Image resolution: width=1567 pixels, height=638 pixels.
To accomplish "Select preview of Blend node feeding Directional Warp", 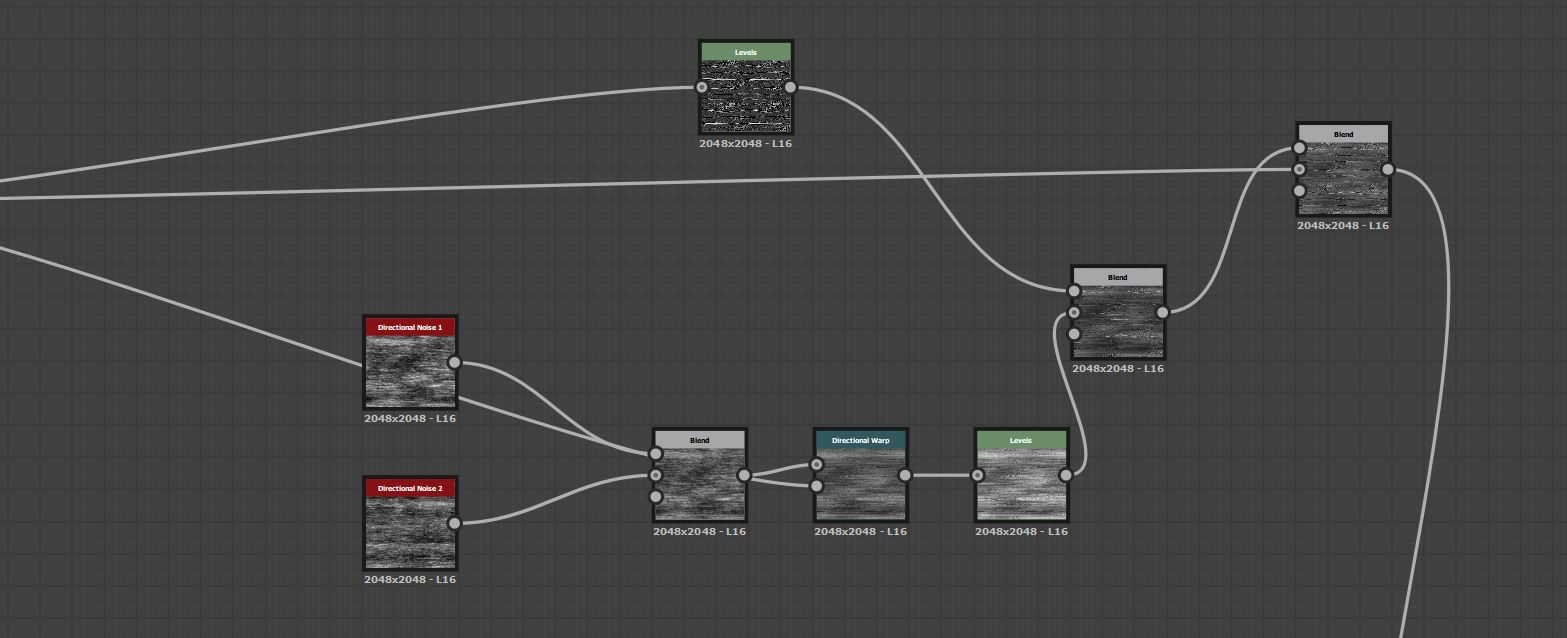I will coord(700,485).
